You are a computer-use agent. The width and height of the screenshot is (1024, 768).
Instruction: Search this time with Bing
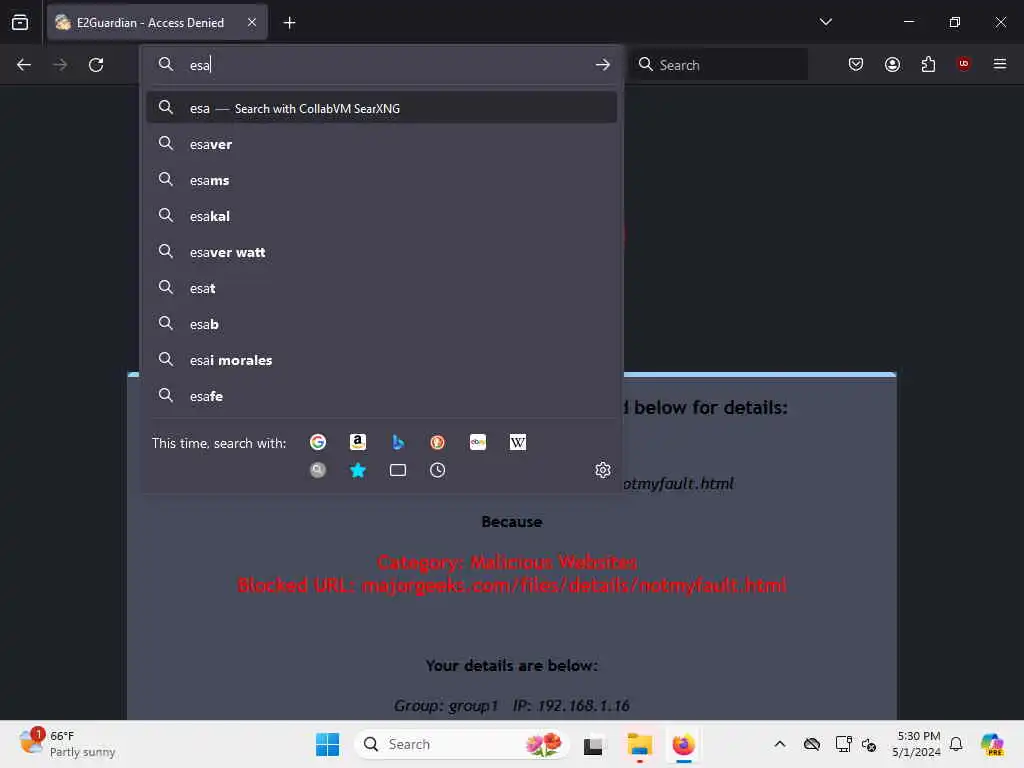click(398, 442)
